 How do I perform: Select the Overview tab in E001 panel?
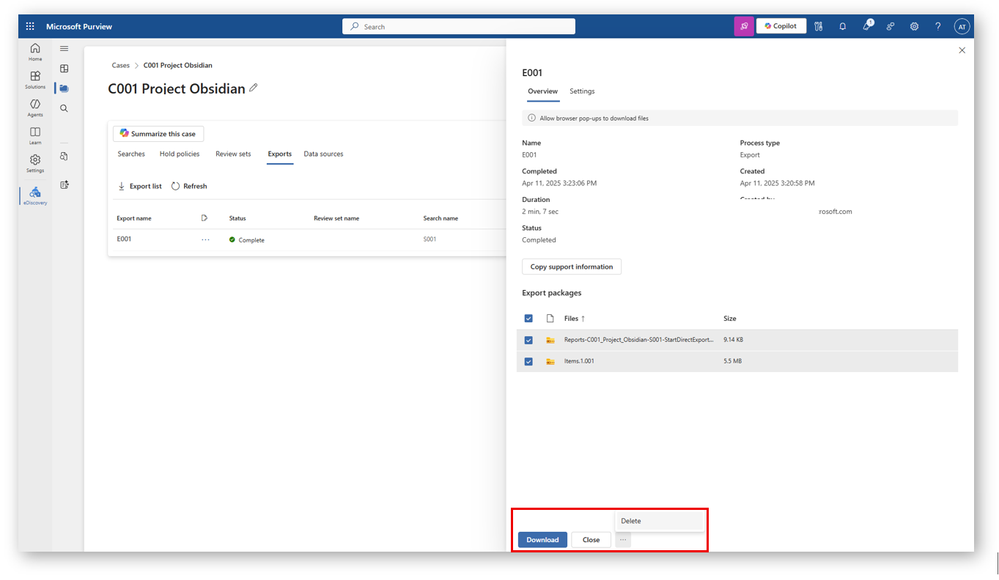click(x=542, y=91)
